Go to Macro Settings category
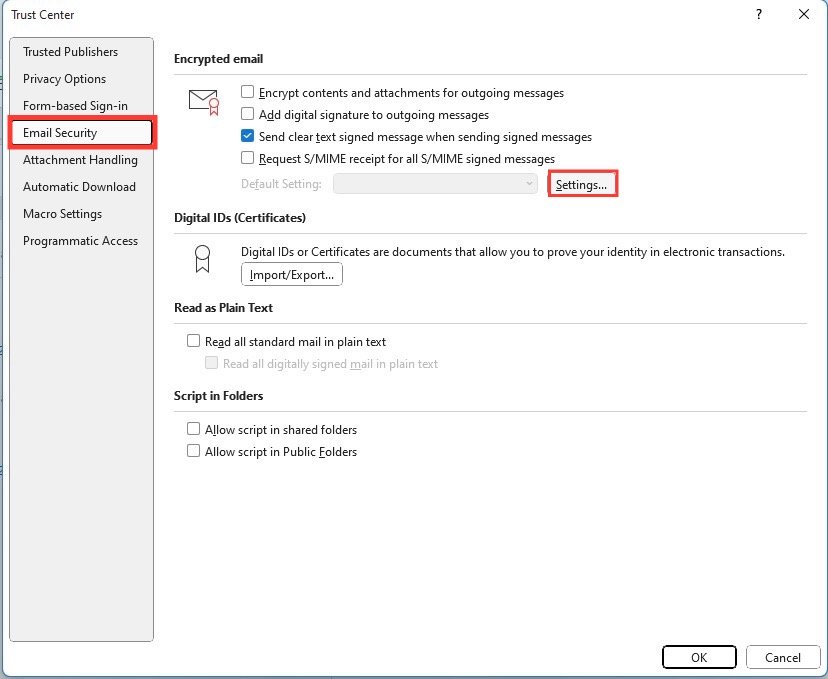The image size is (828, 679). pos(62,214)
